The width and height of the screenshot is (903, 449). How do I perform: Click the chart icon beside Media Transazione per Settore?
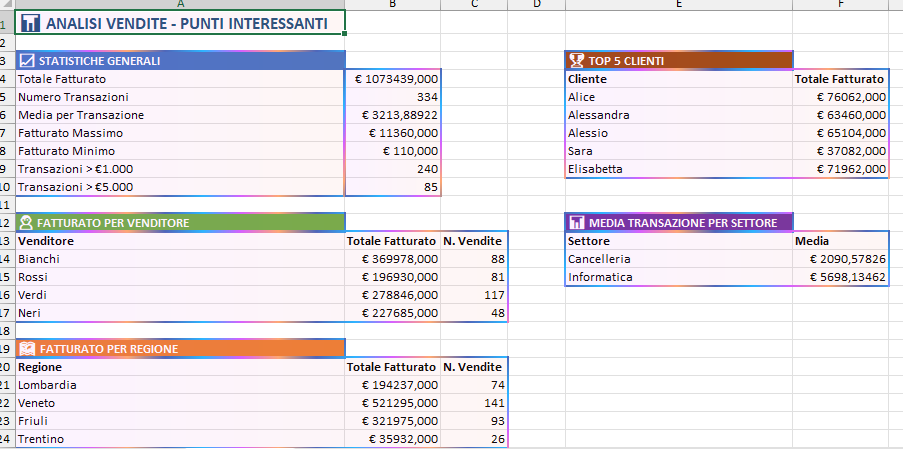pos(576,222)
